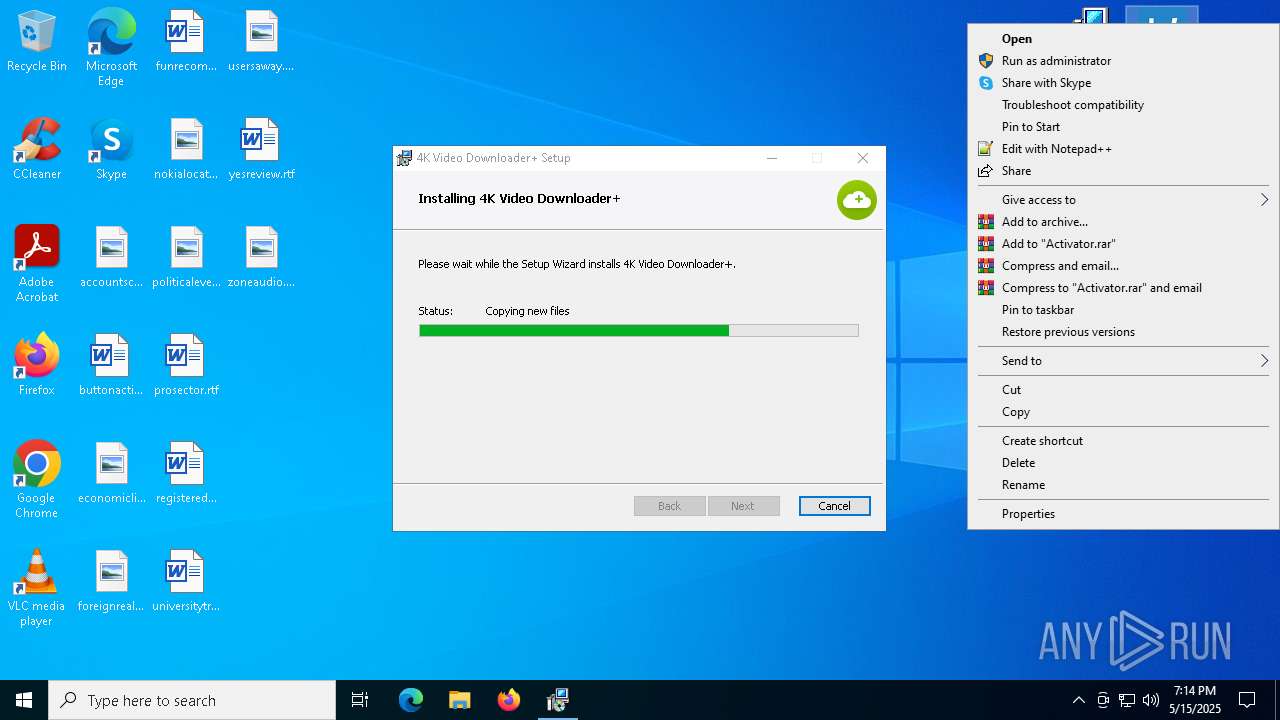Open the notification center icon
Viewport: 1280px width, 720px height.
[x=1247, y=700]
